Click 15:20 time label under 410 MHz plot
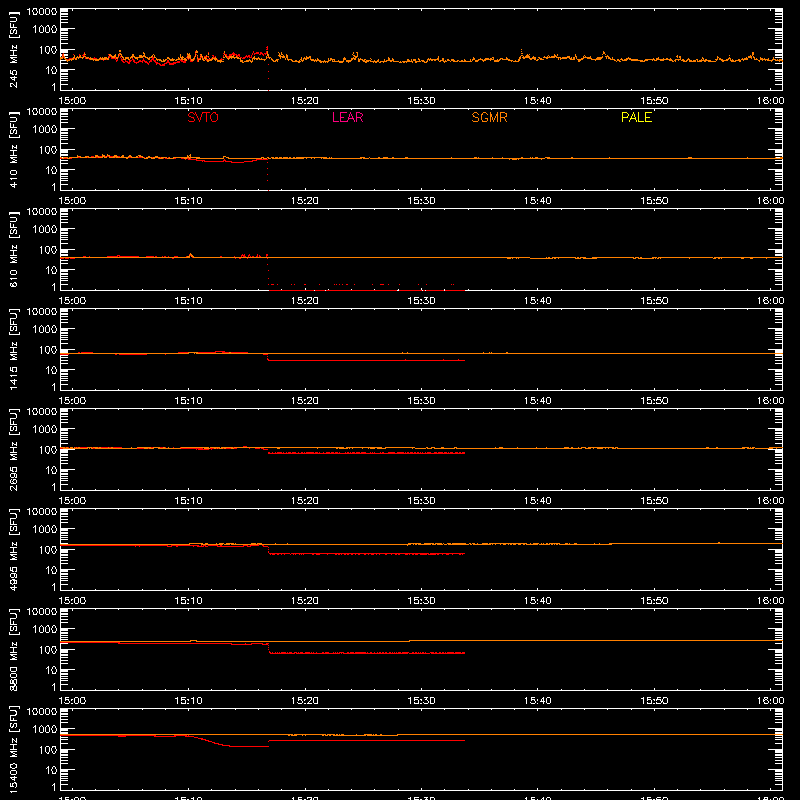 [305, 201]
